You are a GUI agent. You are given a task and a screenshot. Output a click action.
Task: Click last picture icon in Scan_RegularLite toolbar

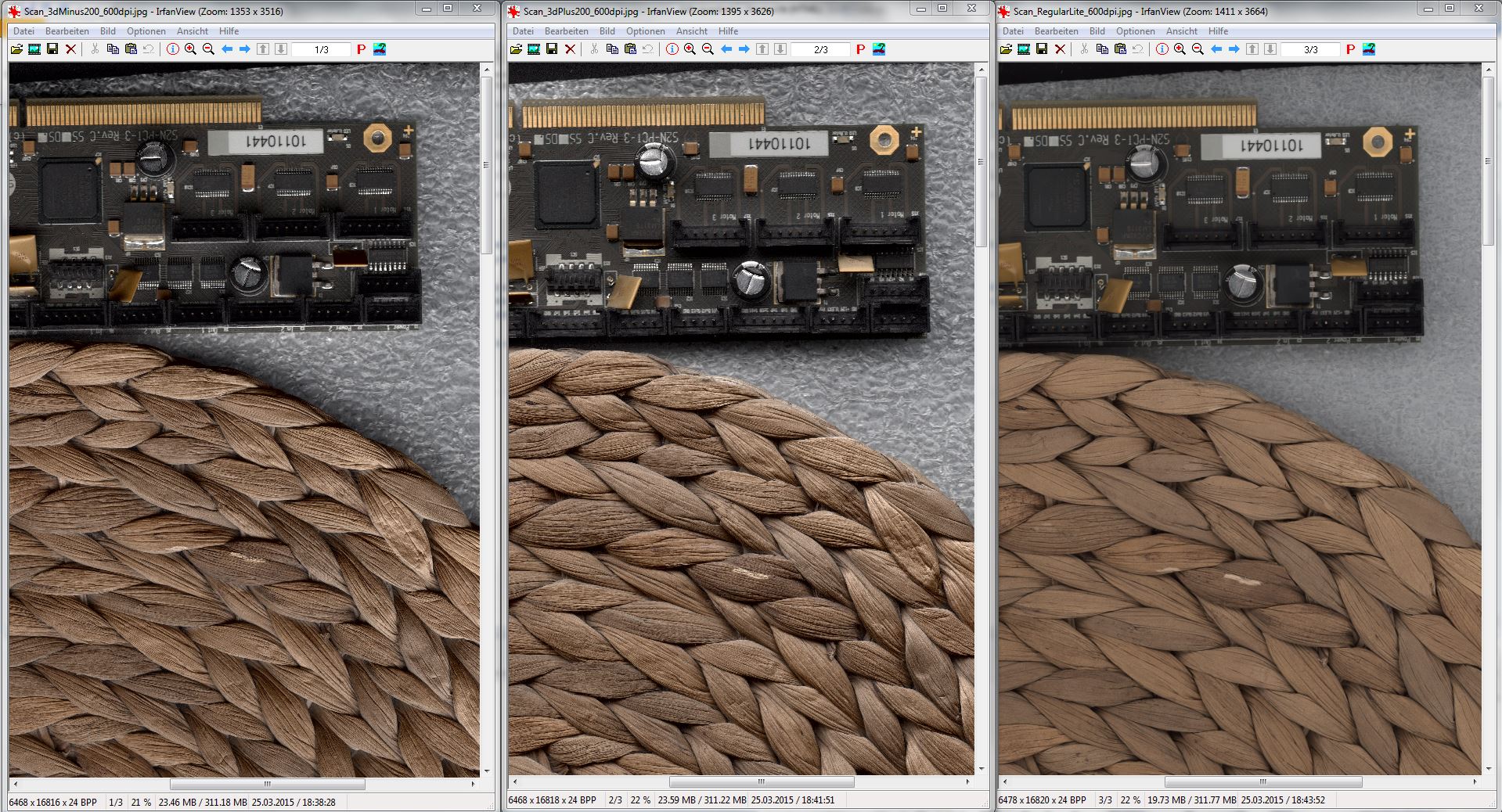point(1369,49)
